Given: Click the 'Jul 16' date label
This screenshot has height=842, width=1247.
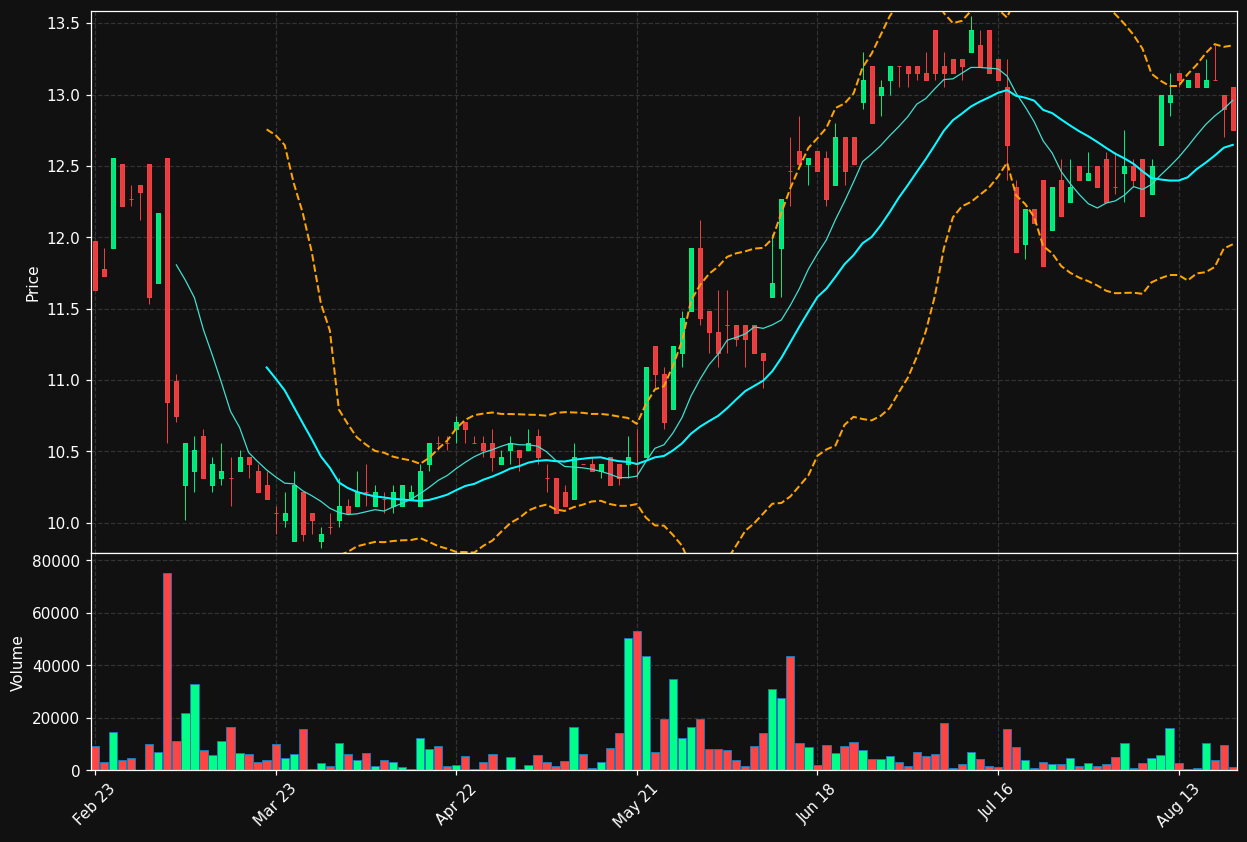Looking at the screenshot, I should coord(996,804).
